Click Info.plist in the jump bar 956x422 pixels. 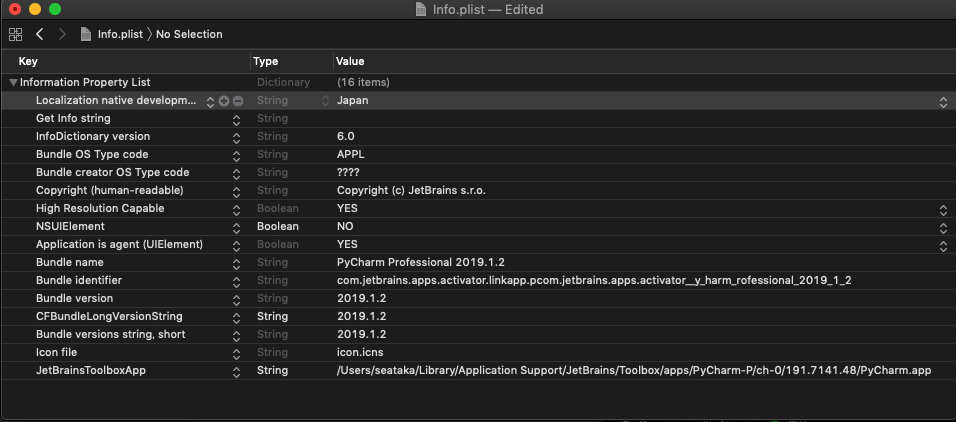pos(120,34)
